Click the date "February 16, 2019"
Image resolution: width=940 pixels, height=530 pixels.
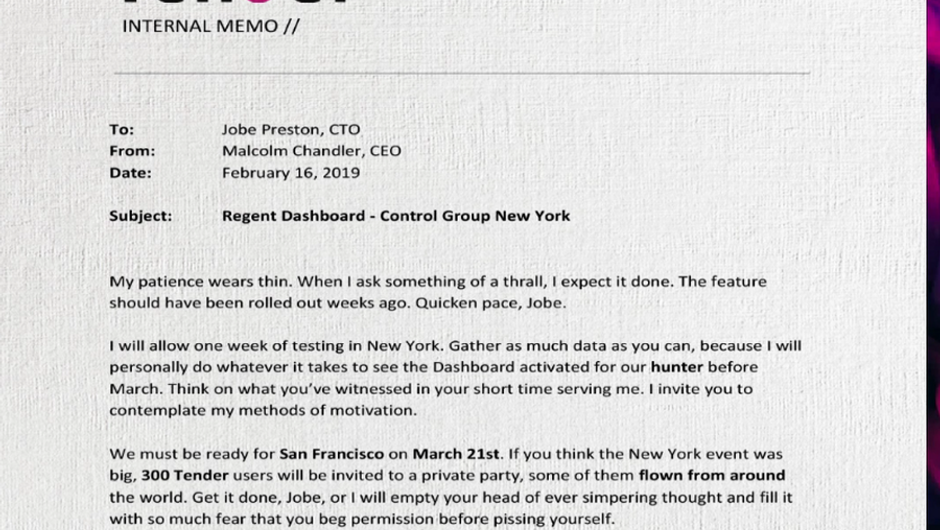point(290,172)
